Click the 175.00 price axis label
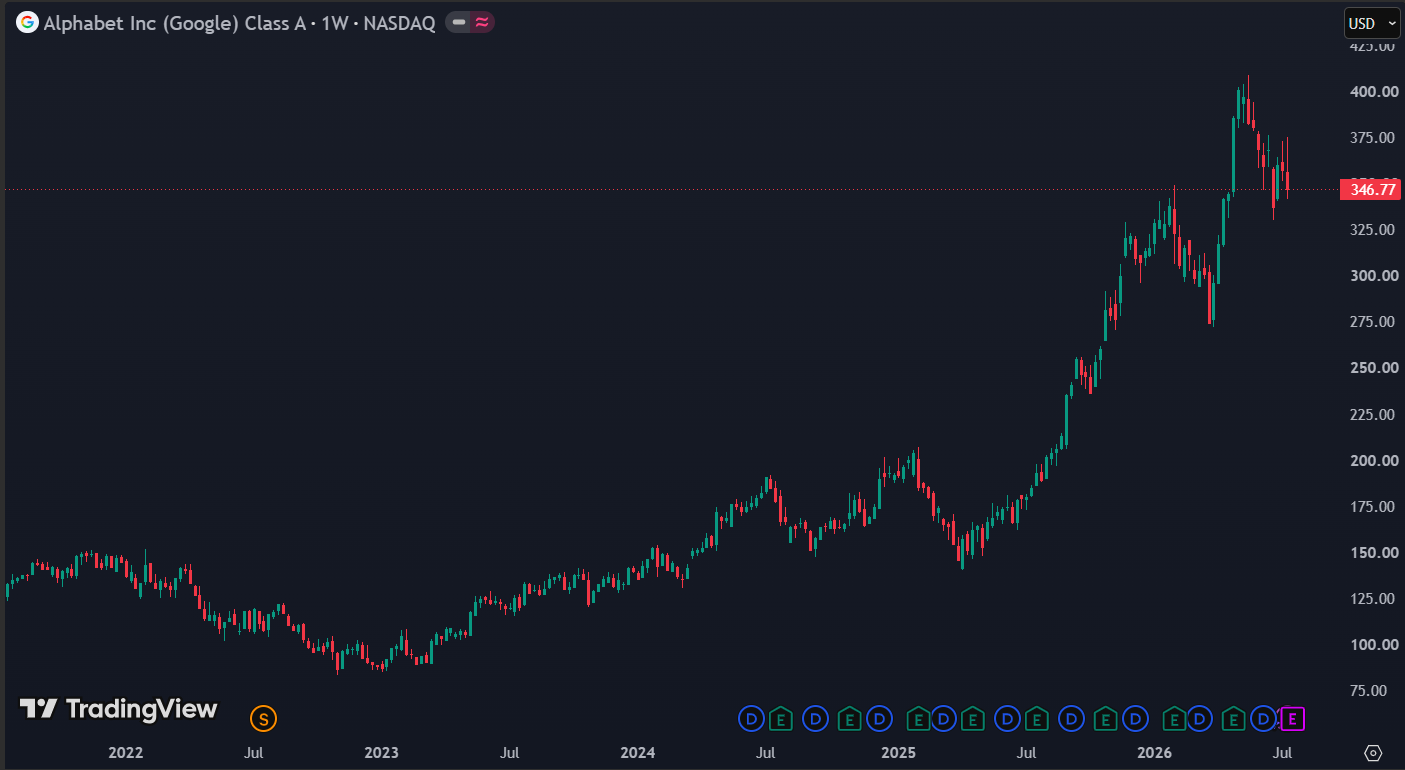This screenshot has width=1405, height=770. pos(1374,507)
